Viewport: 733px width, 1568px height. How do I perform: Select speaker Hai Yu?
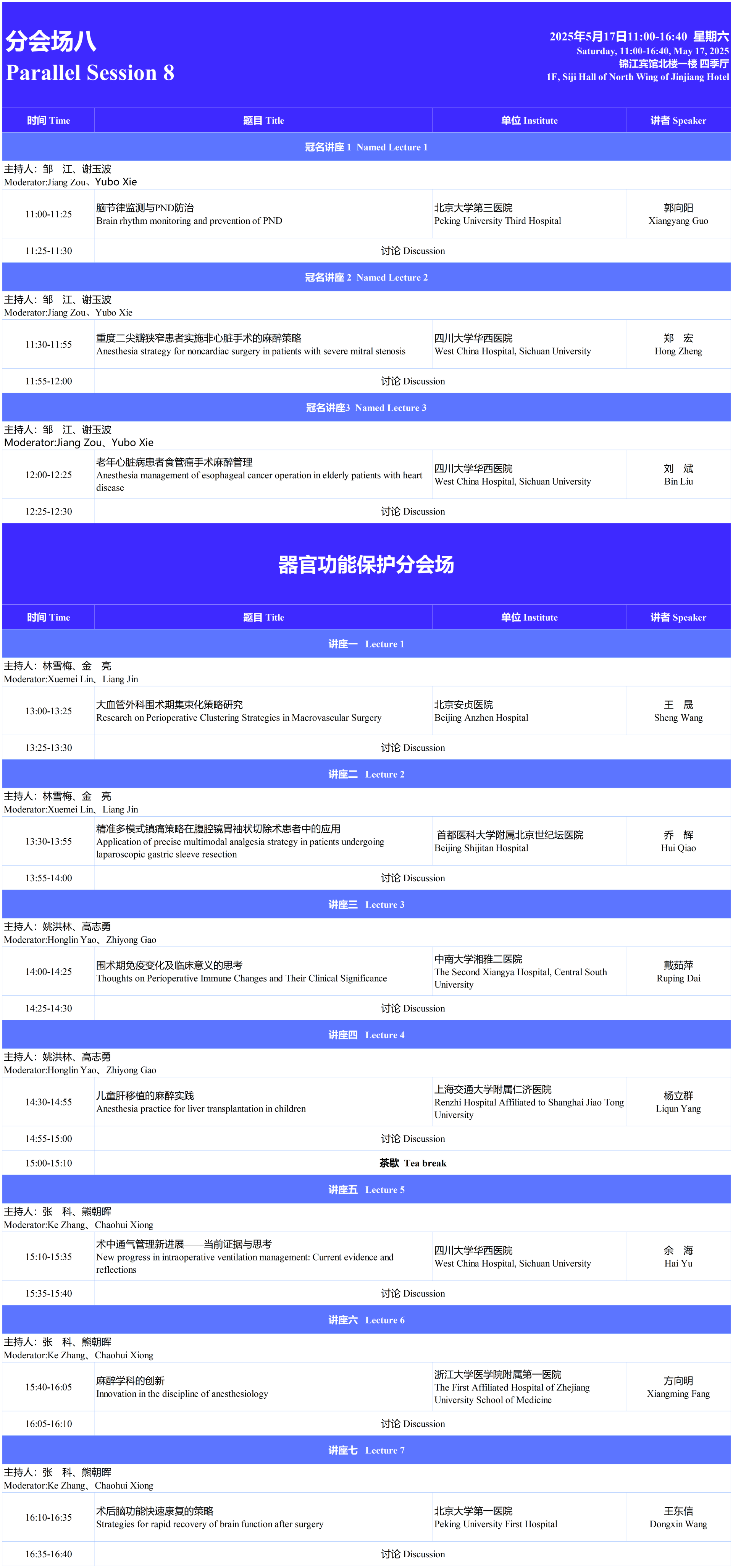click(678, 1256)
